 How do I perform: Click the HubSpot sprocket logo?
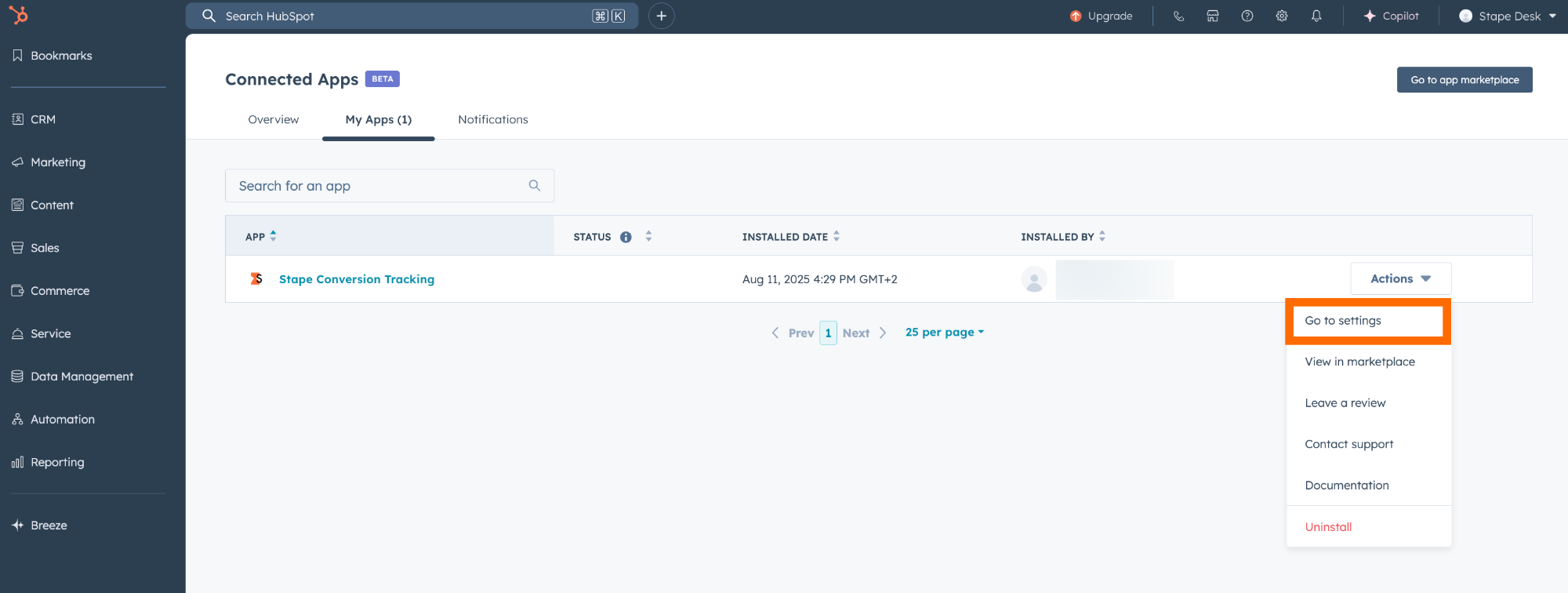(19, 15)
